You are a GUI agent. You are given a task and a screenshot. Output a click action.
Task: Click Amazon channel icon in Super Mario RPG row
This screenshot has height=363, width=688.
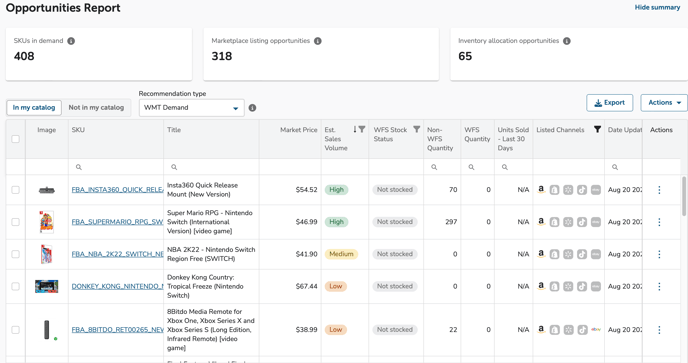point(541,222)
